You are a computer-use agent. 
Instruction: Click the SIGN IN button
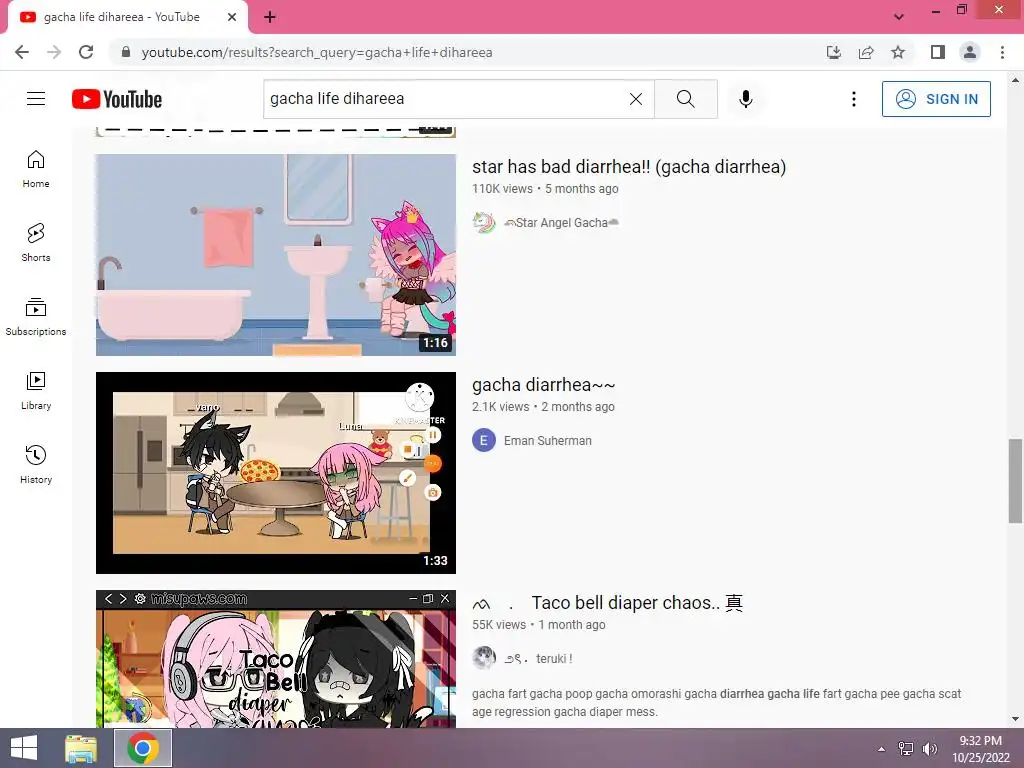point(936,99)
